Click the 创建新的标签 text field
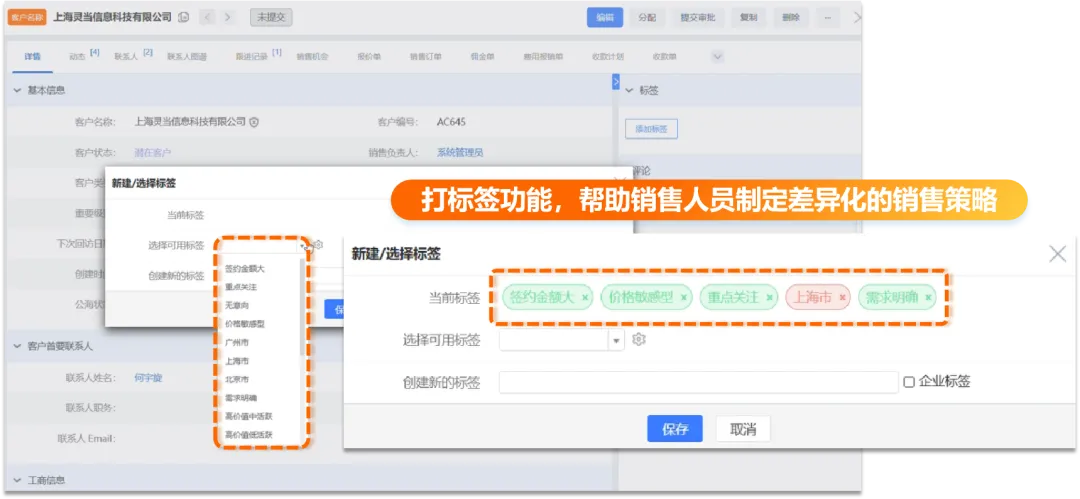 click(x=698, y=382)
